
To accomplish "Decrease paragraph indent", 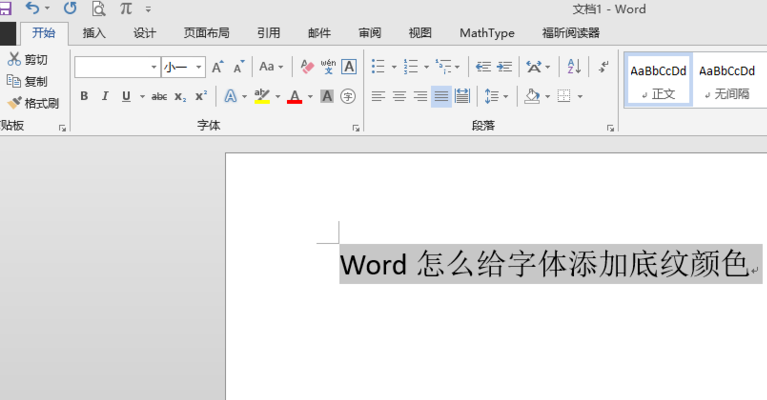I will click(483, 67).
